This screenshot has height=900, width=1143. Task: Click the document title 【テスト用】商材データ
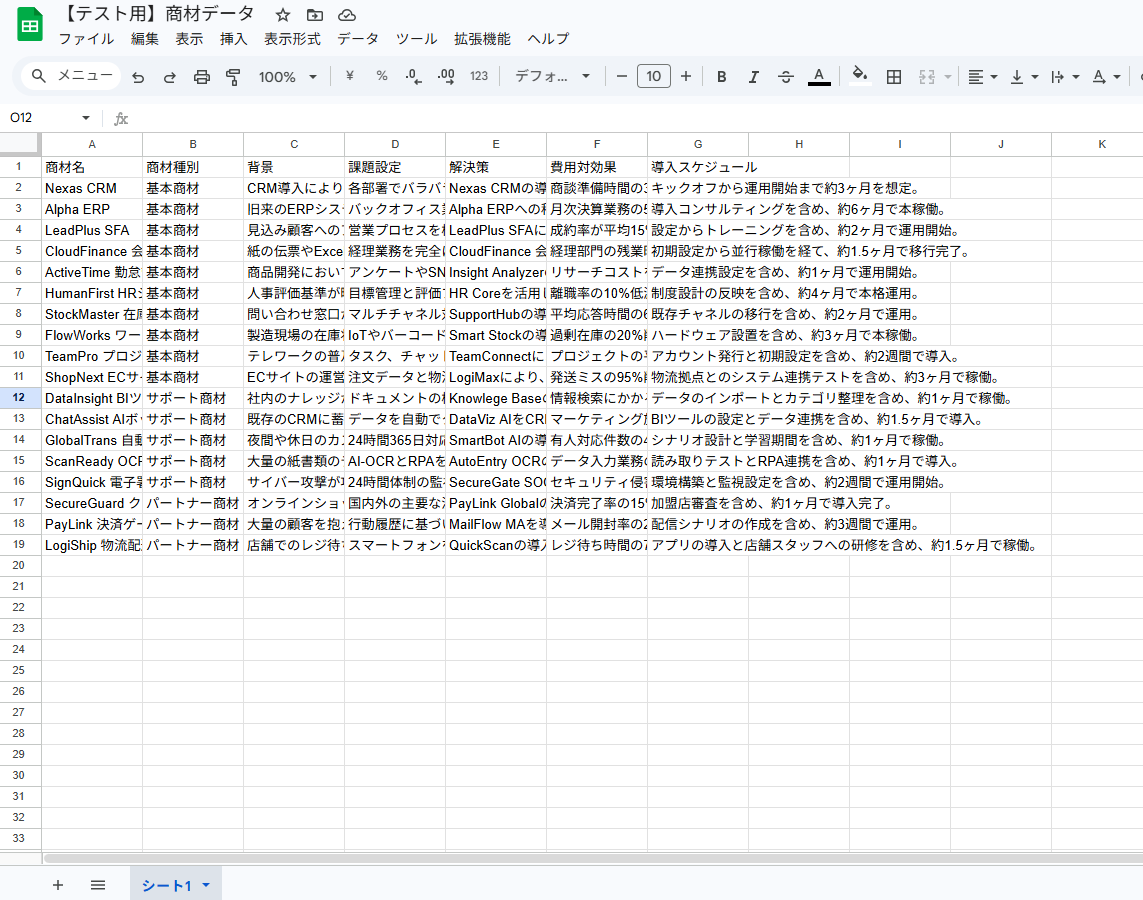click(159, 14)
